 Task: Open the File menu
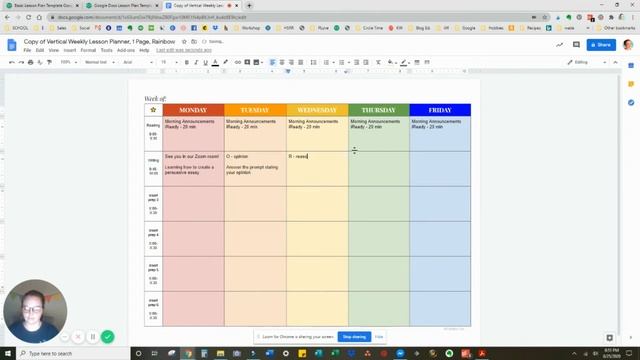[27, 50]
